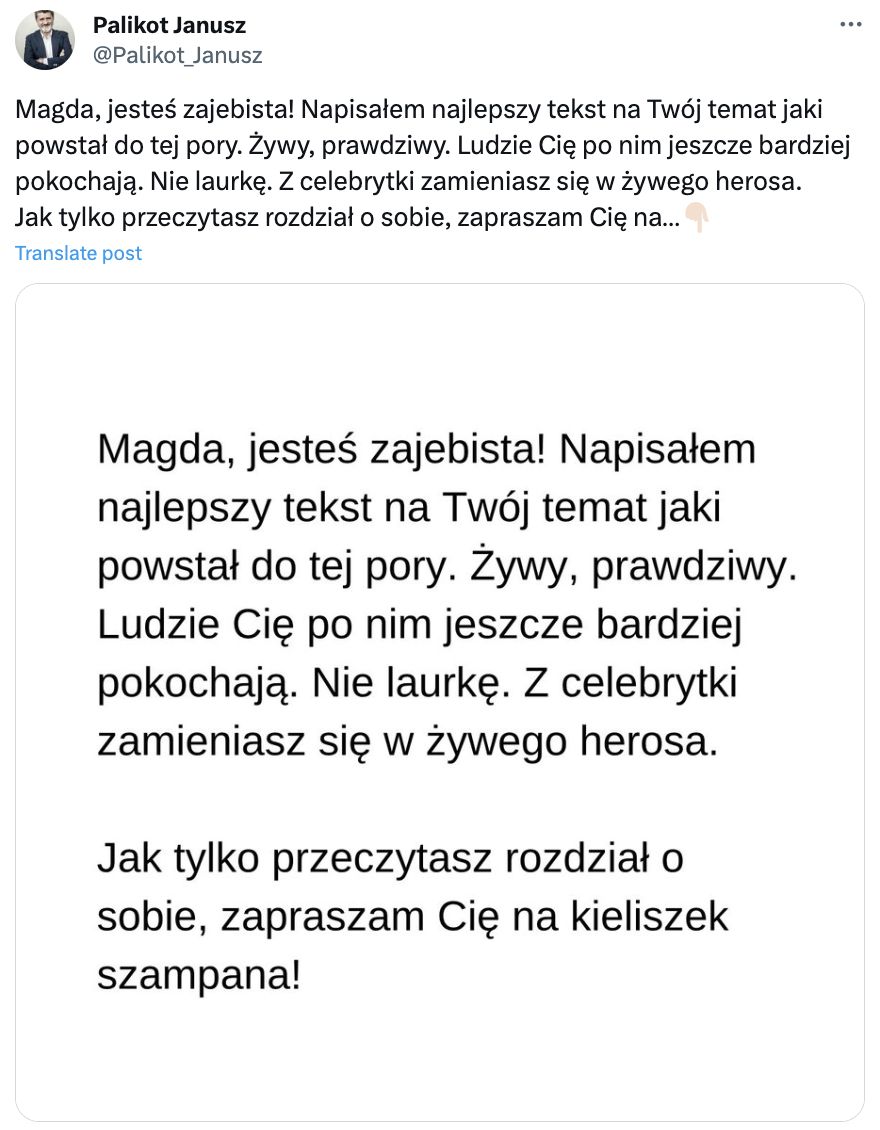Open Palikot Janusz's profile avatar
This screenshot has height=1130, width=880.
click(x=46, y=41)
